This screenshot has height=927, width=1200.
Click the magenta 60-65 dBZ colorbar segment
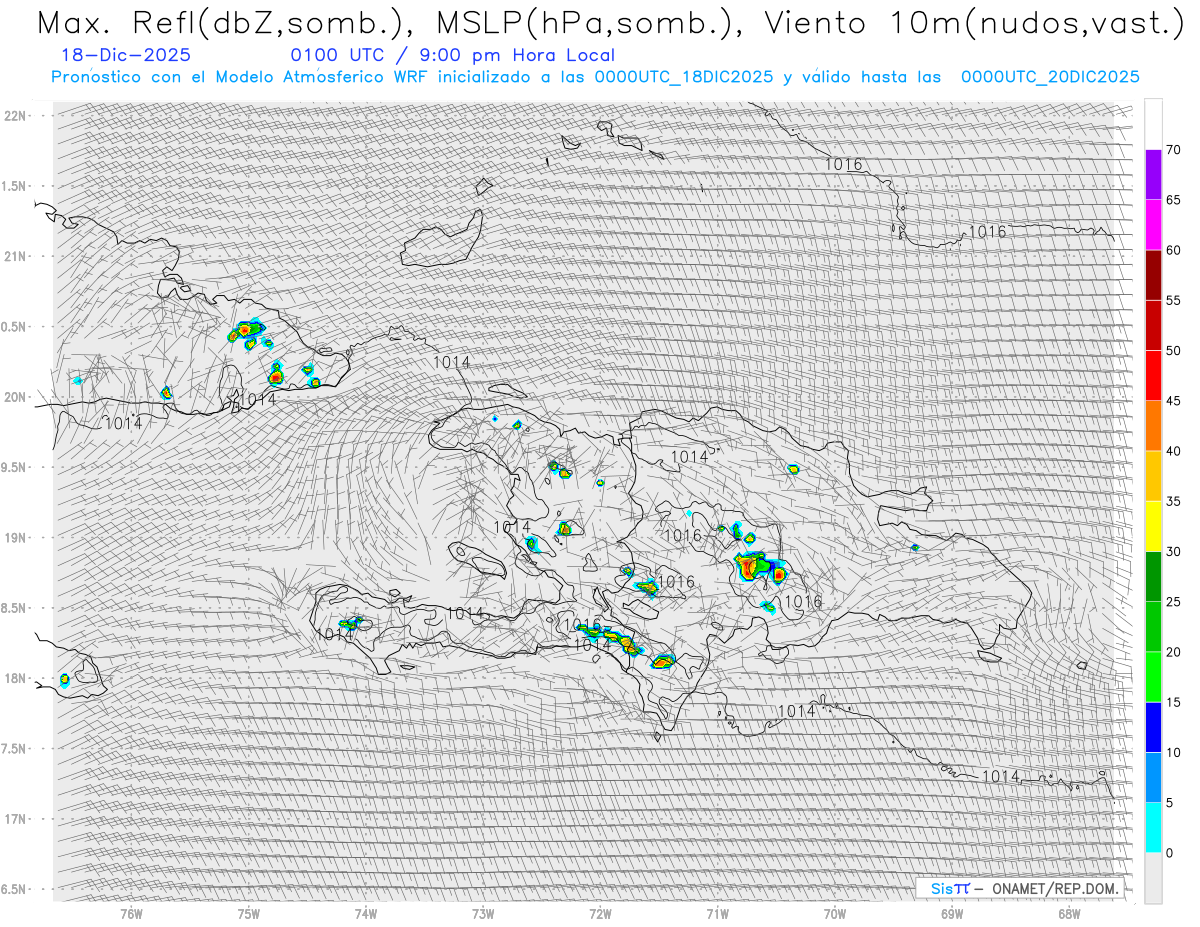(x=1153, y=225)
